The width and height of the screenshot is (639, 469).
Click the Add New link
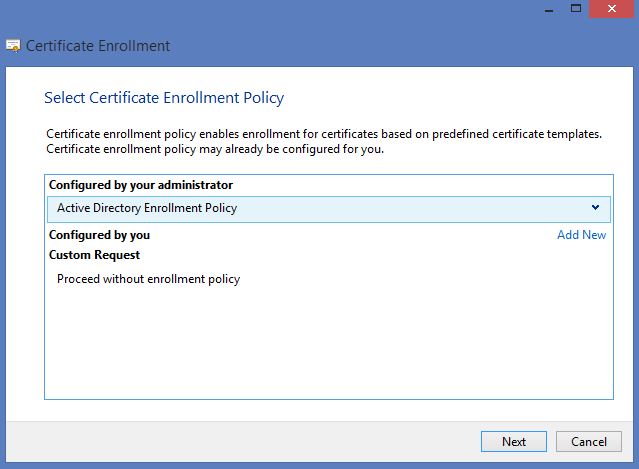click(x=581, y=235)
